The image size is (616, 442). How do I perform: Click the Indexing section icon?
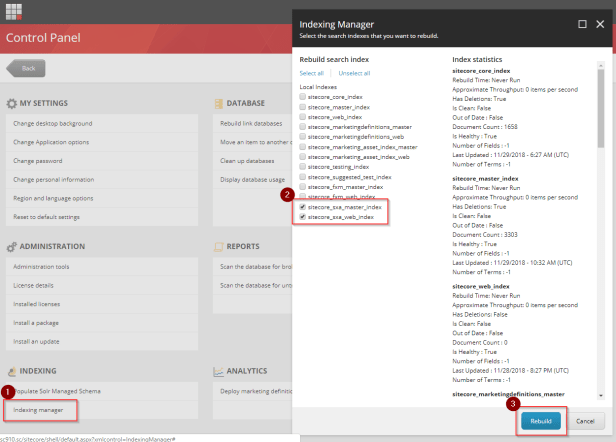(11, 371)
